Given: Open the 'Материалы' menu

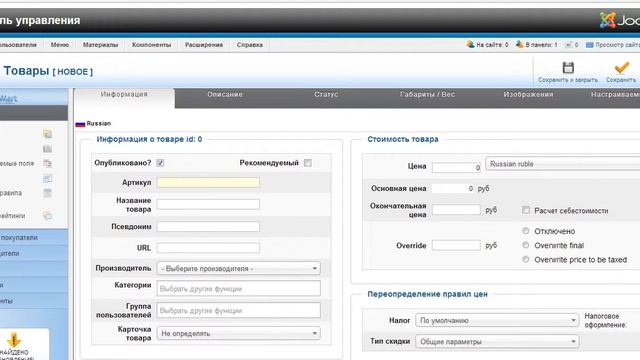Looking at the screenshot, I should pyautogui.click(x=100, y=45).
